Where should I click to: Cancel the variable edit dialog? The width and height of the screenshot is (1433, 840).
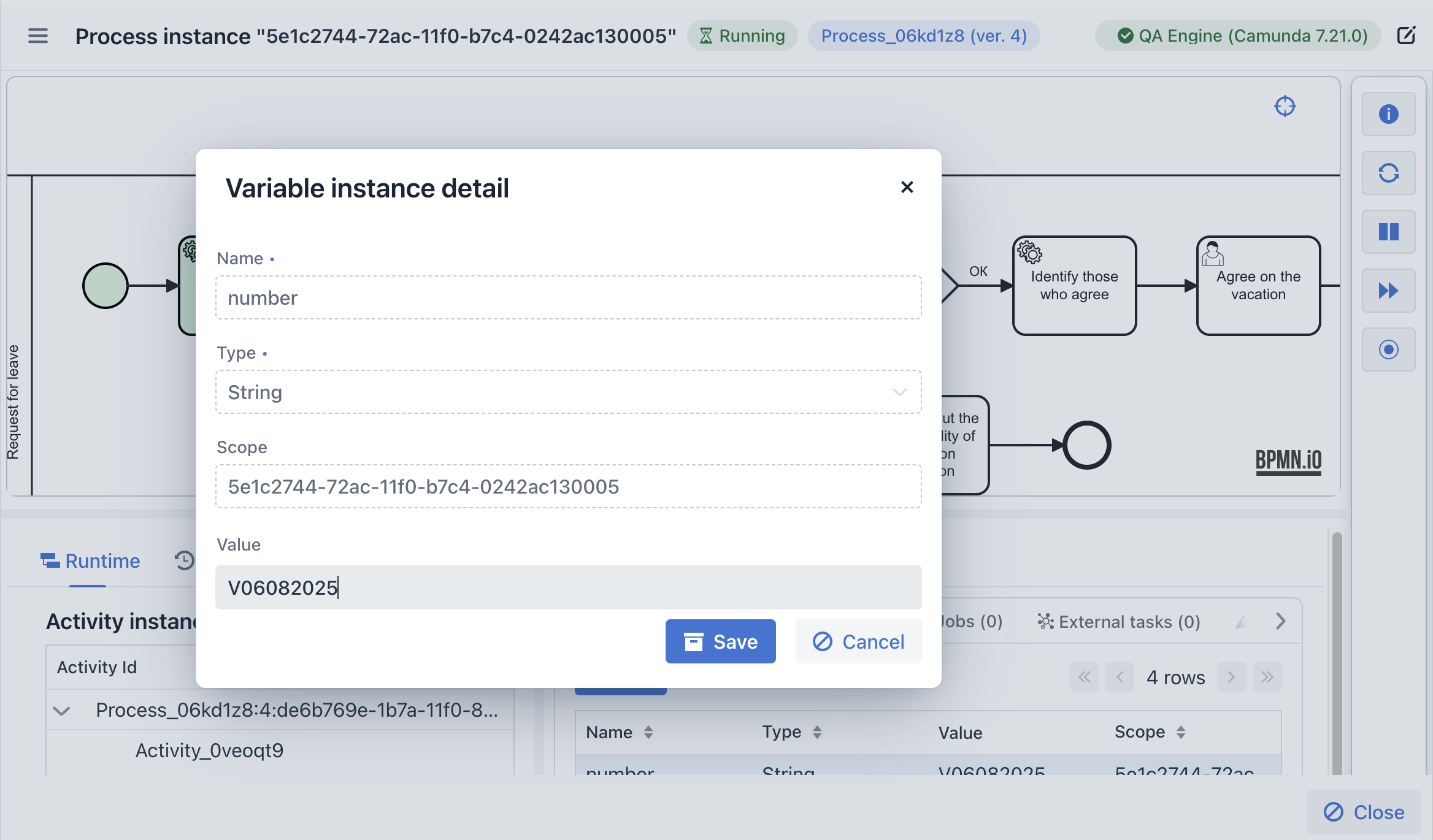858,641
